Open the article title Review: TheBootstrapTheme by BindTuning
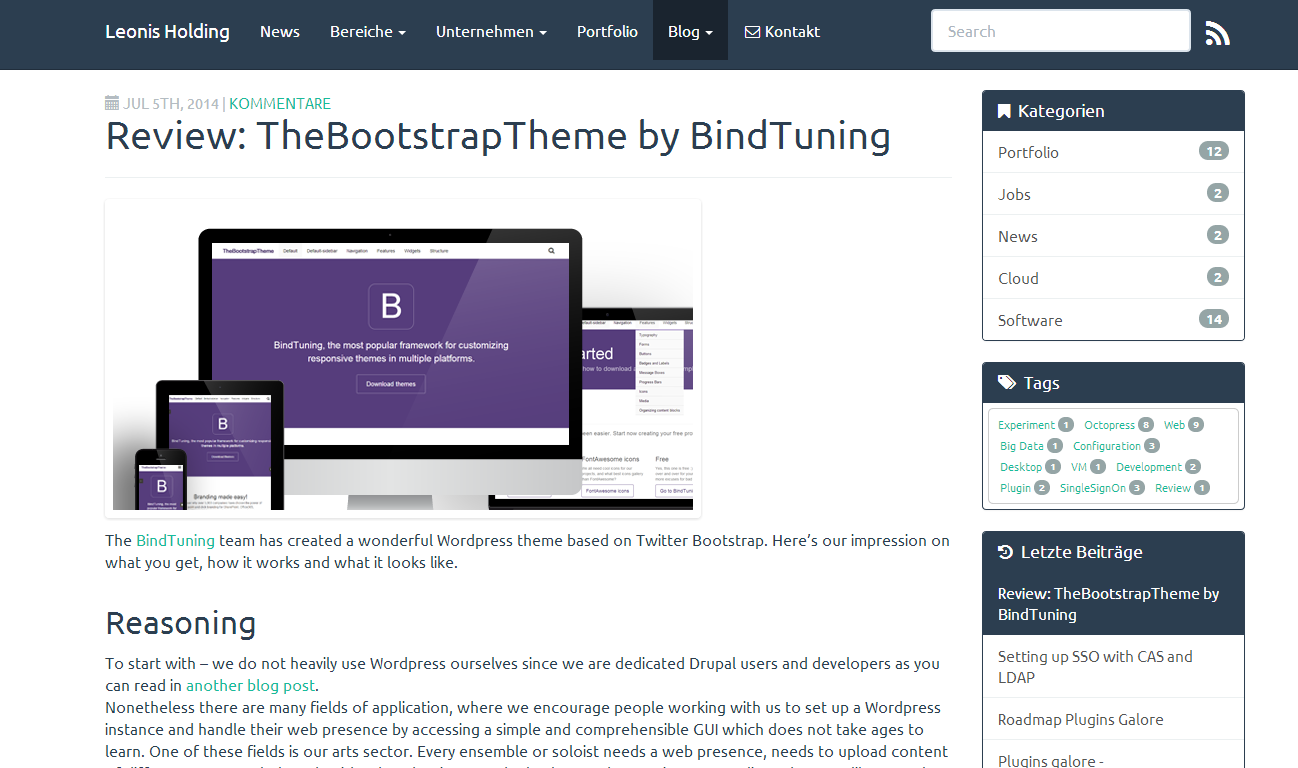The image size is (1298, 768). (498, 136)
